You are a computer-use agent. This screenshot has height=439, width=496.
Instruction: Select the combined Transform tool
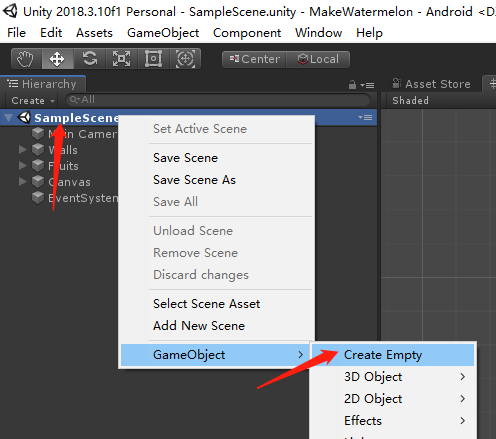[185, 59]
